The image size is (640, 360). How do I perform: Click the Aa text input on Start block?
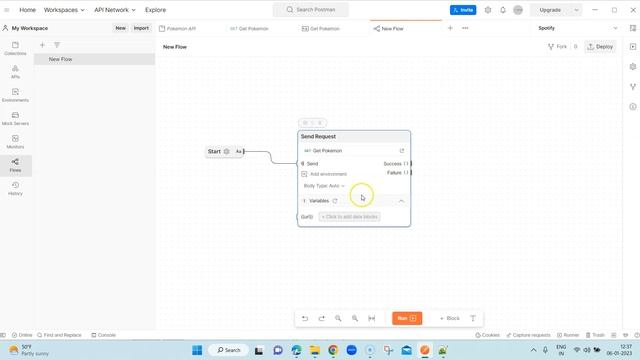(x=239, y=151)
